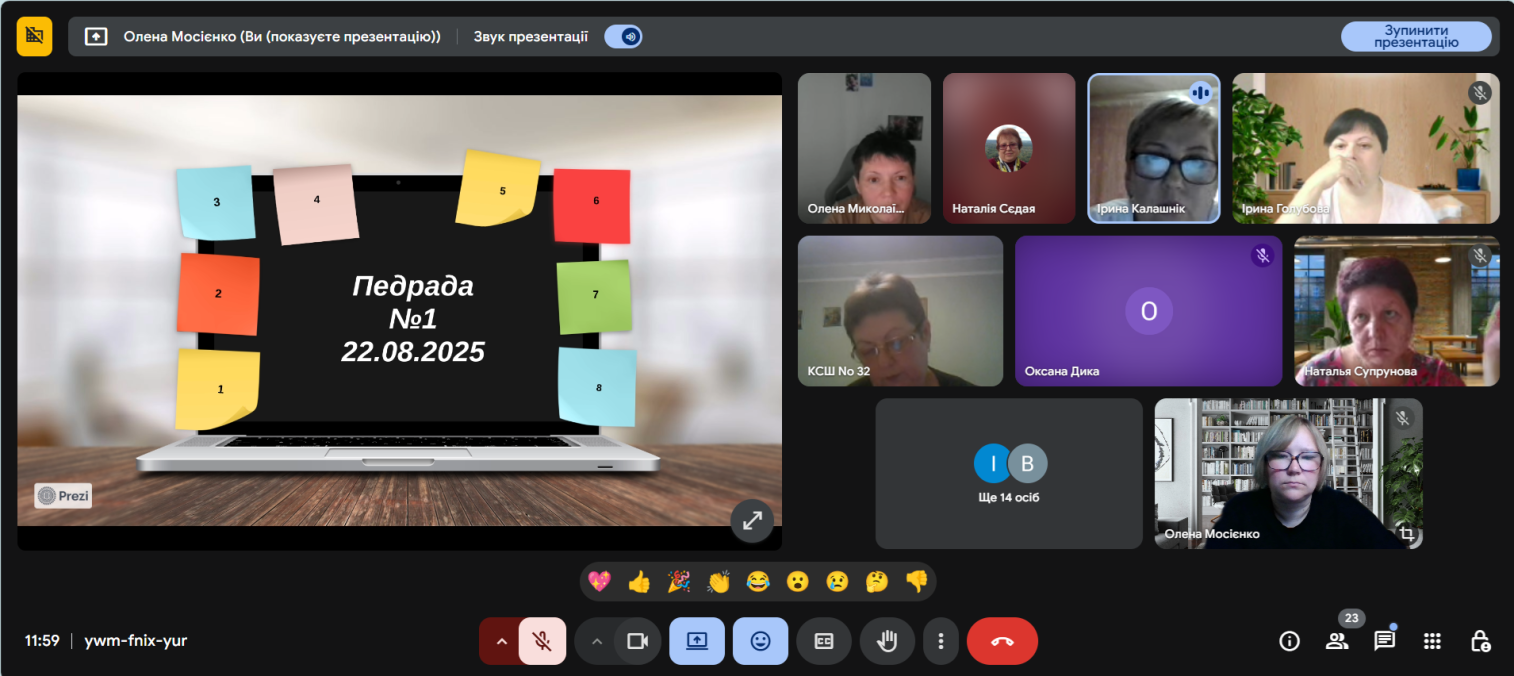The width and height of the screenshot is (1514, 676).
Task: Raise hand using the hand icon
Action: tap(887, 642)
